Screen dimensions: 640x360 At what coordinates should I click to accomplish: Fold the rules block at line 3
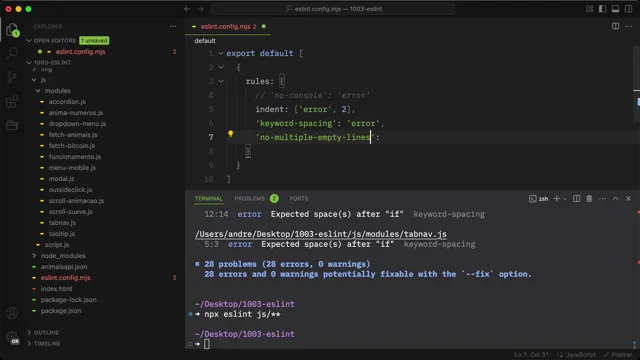(221, 81)
